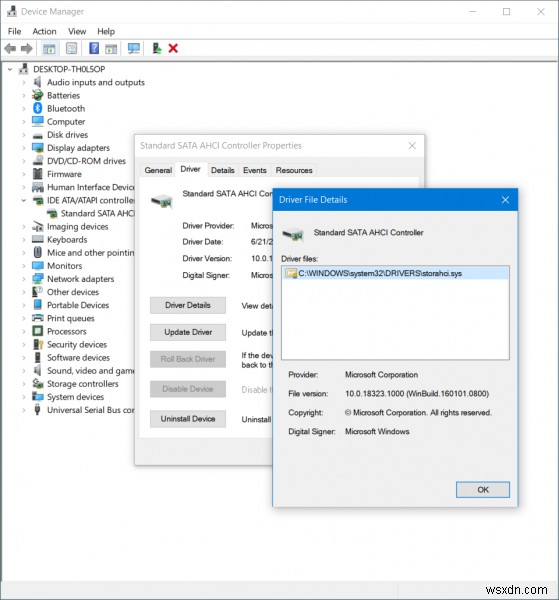The height and width of the screenshot is (600, 559).
Task: Expand the Imaging devices node
Action: (23, 227)
